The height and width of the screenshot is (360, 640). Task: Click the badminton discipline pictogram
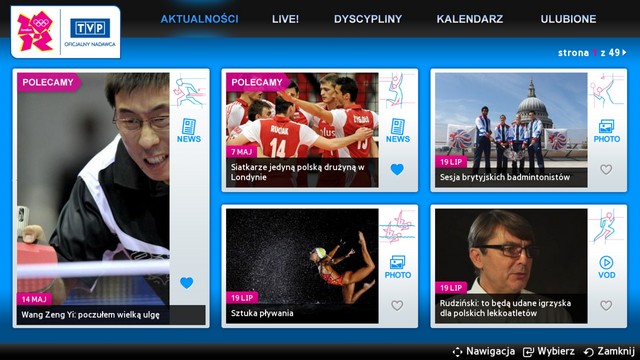(606, 91)
